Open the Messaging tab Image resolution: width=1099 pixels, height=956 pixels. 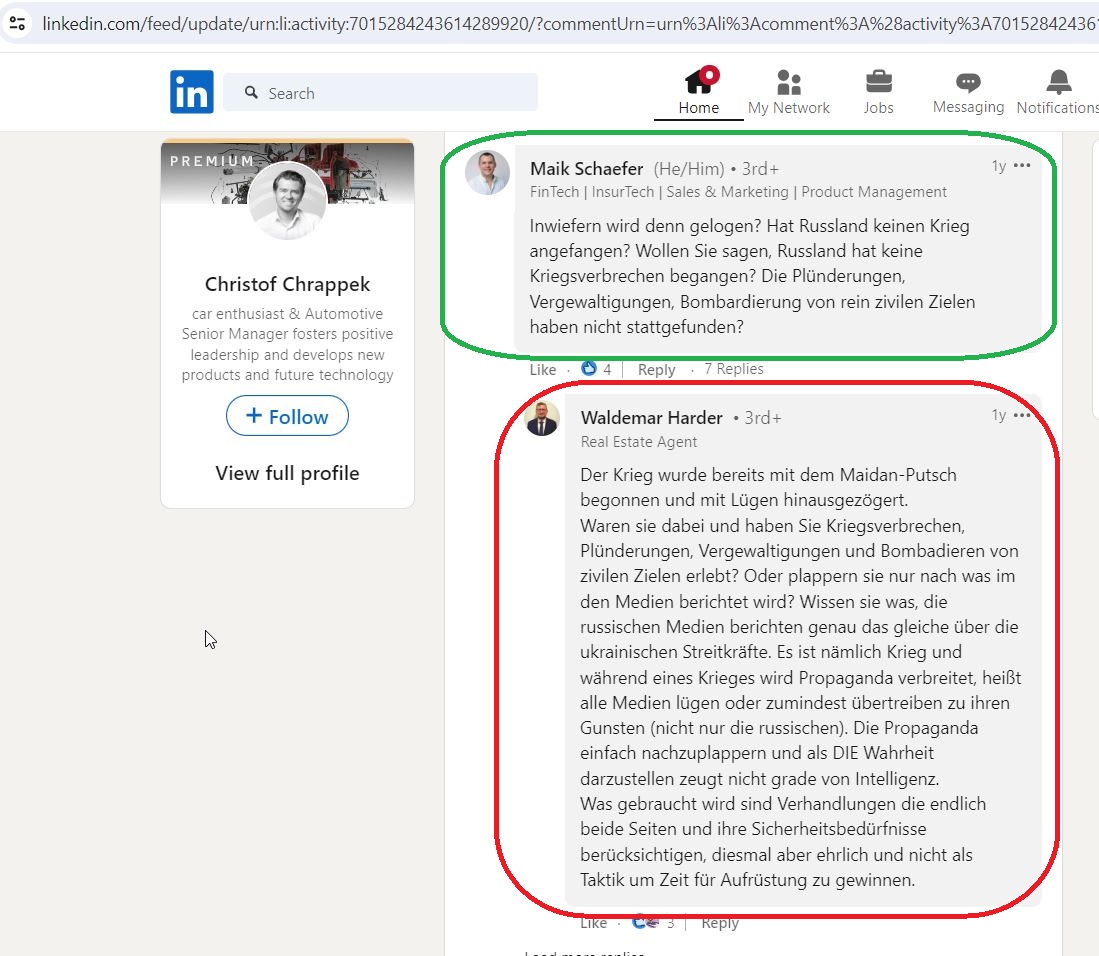[968, 91]
